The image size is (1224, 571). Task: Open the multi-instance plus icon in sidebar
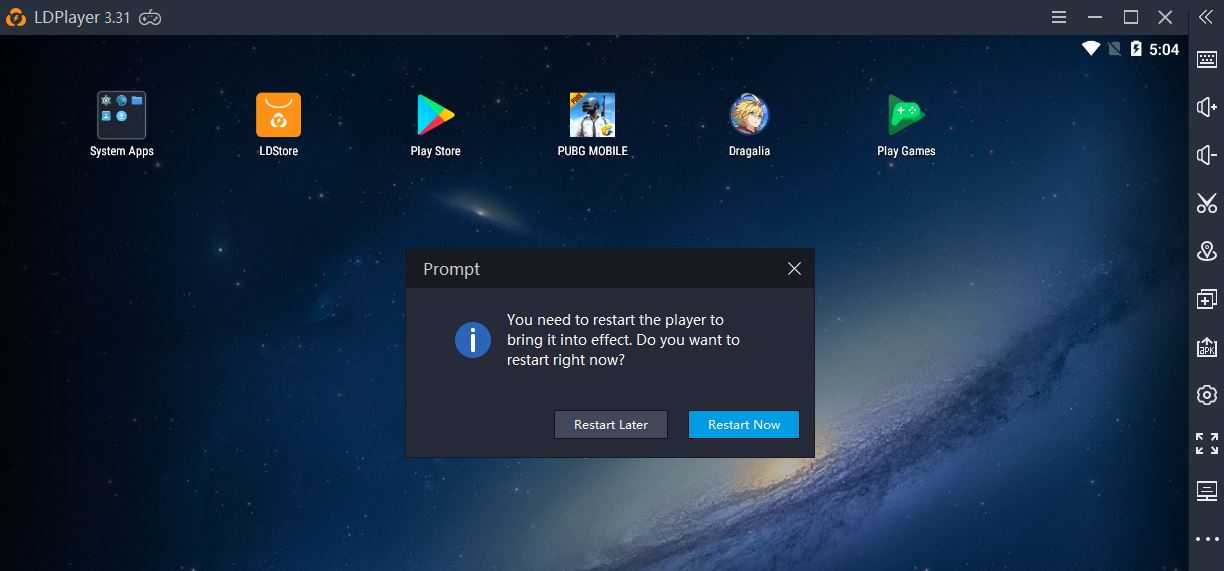click(1206, 299)
